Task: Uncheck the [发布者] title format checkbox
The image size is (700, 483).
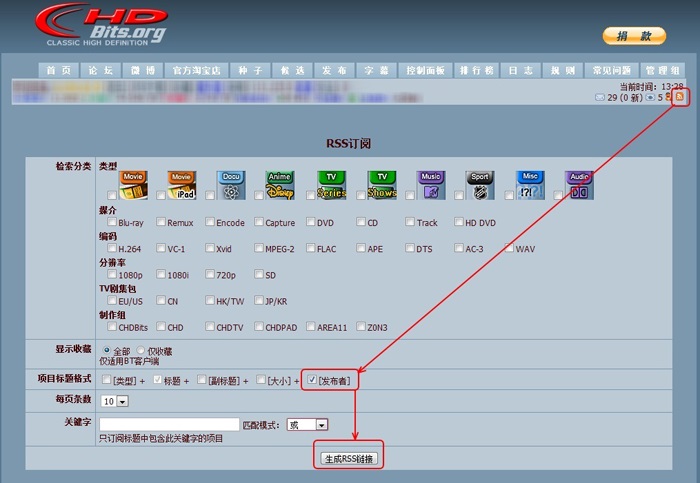Action: (313, 380)
